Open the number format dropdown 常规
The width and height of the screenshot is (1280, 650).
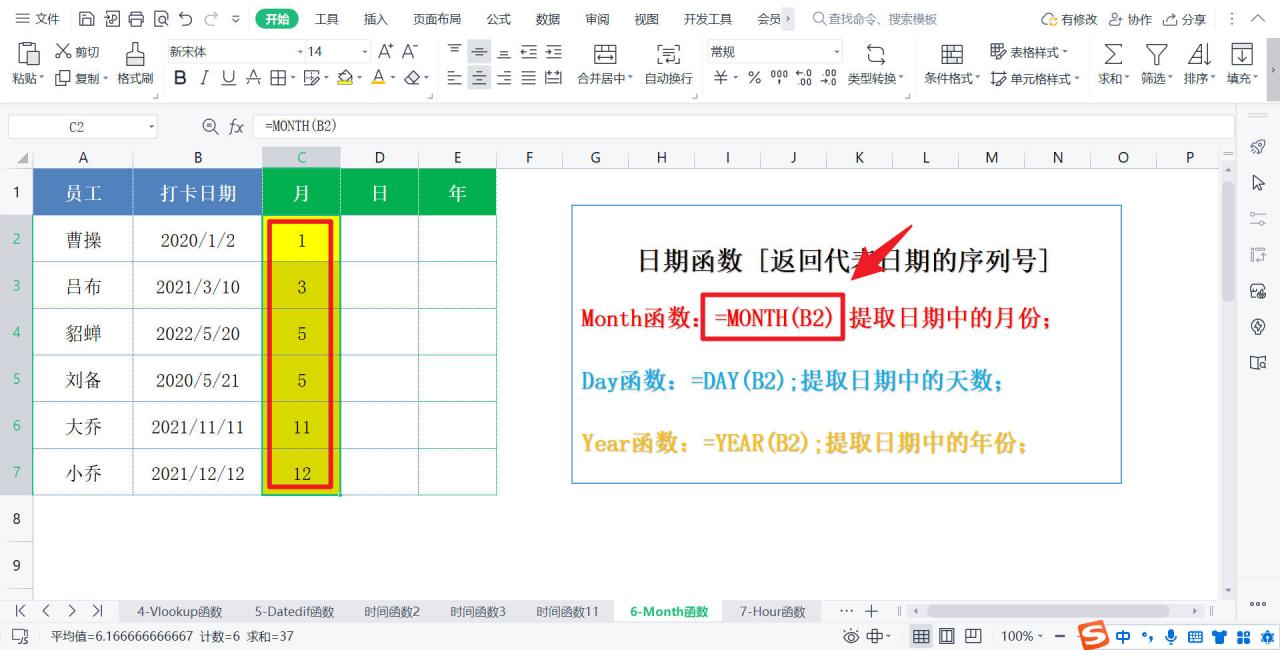(837, 52)
